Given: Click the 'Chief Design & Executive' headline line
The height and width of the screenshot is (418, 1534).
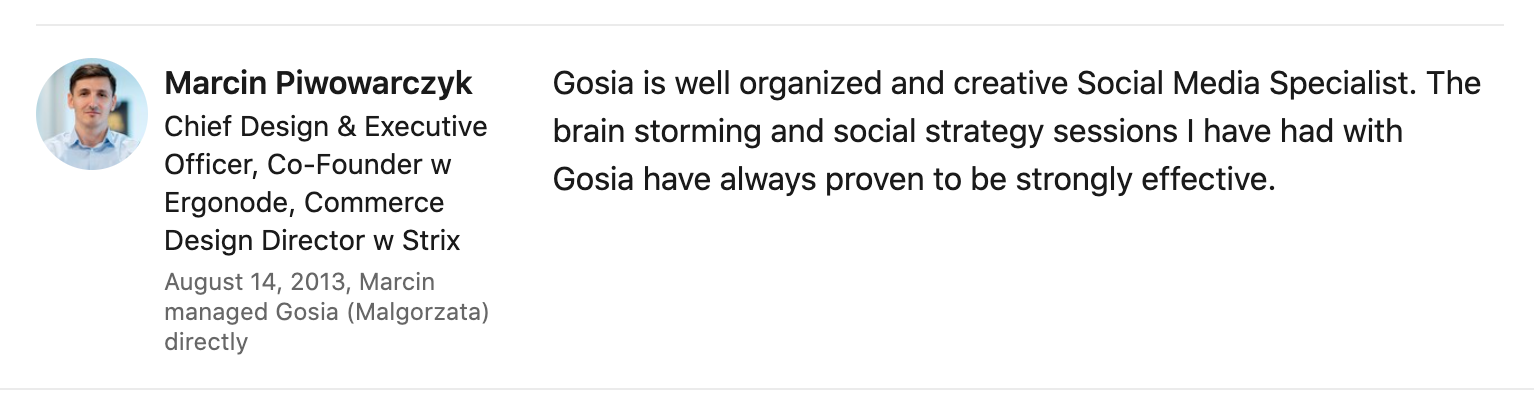Looking at the screenshot, I should (x=325, y=127).
